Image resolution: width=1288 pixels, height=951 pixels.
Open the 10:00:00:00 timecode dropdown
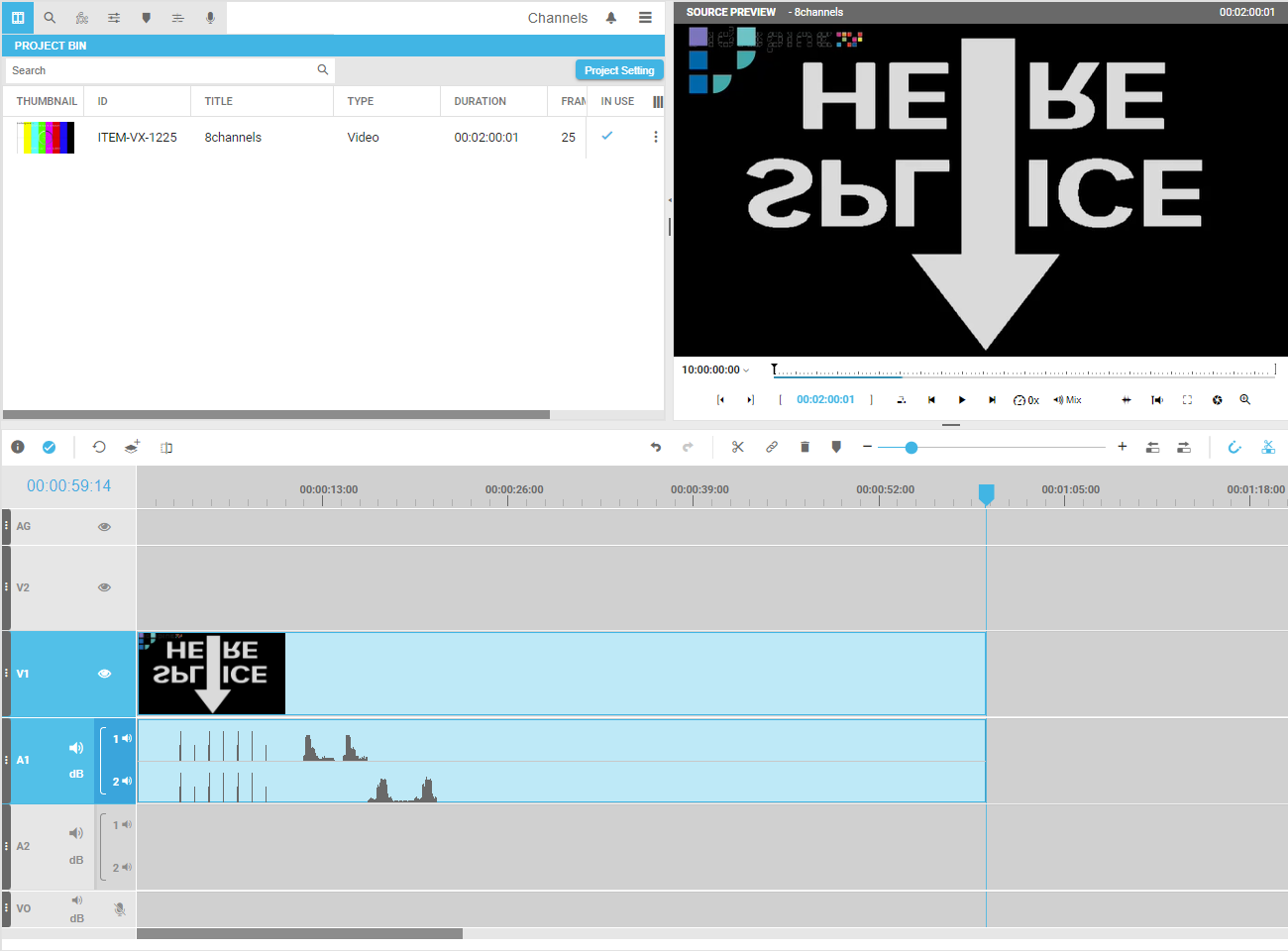[715, 370]
